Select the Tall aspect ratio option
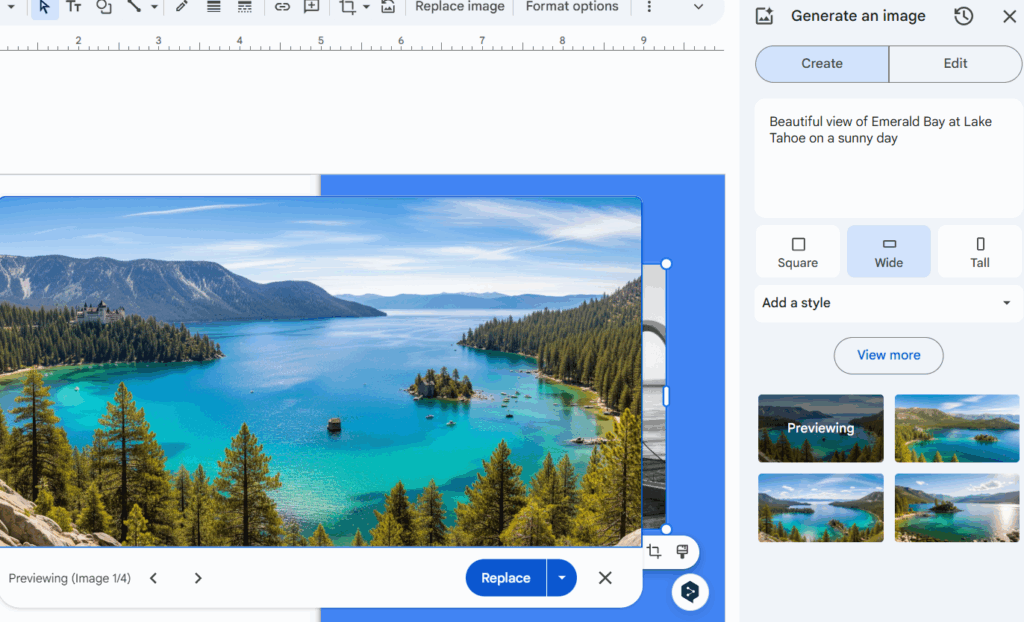Viewport: 1024px width, 622px height. coord(980,252)
